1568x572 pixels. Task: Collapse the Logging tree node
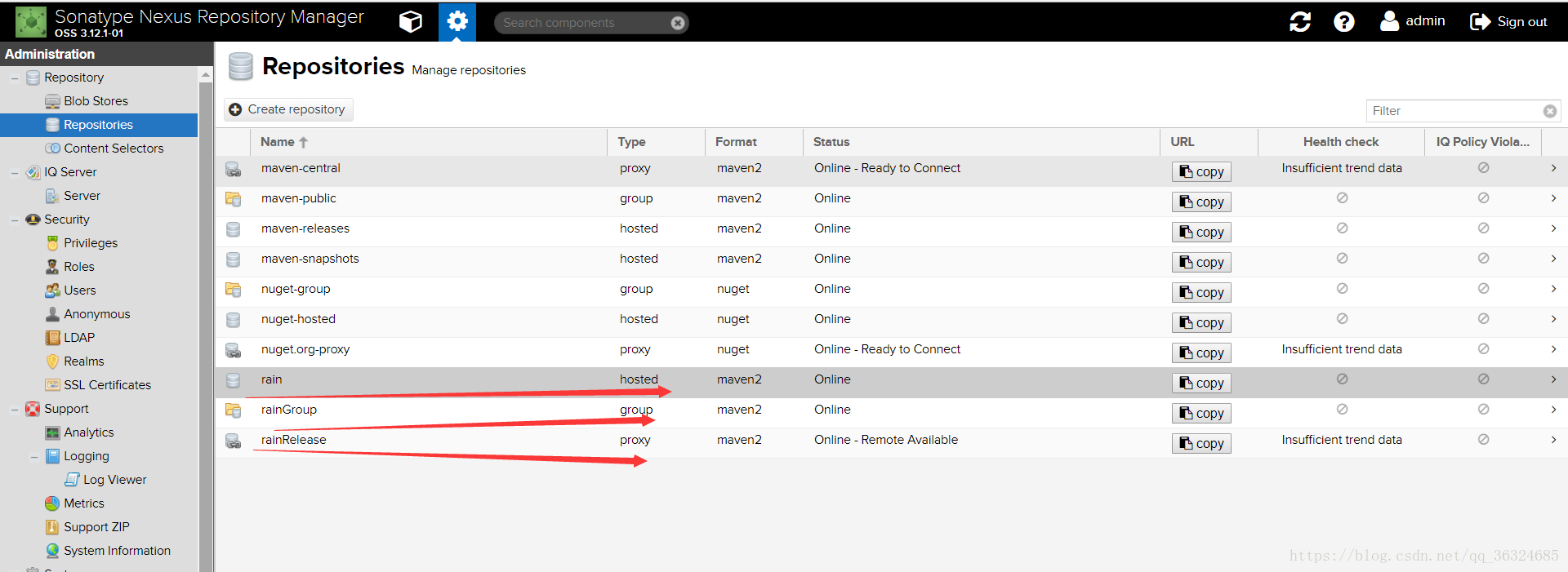tap(34, 457)
